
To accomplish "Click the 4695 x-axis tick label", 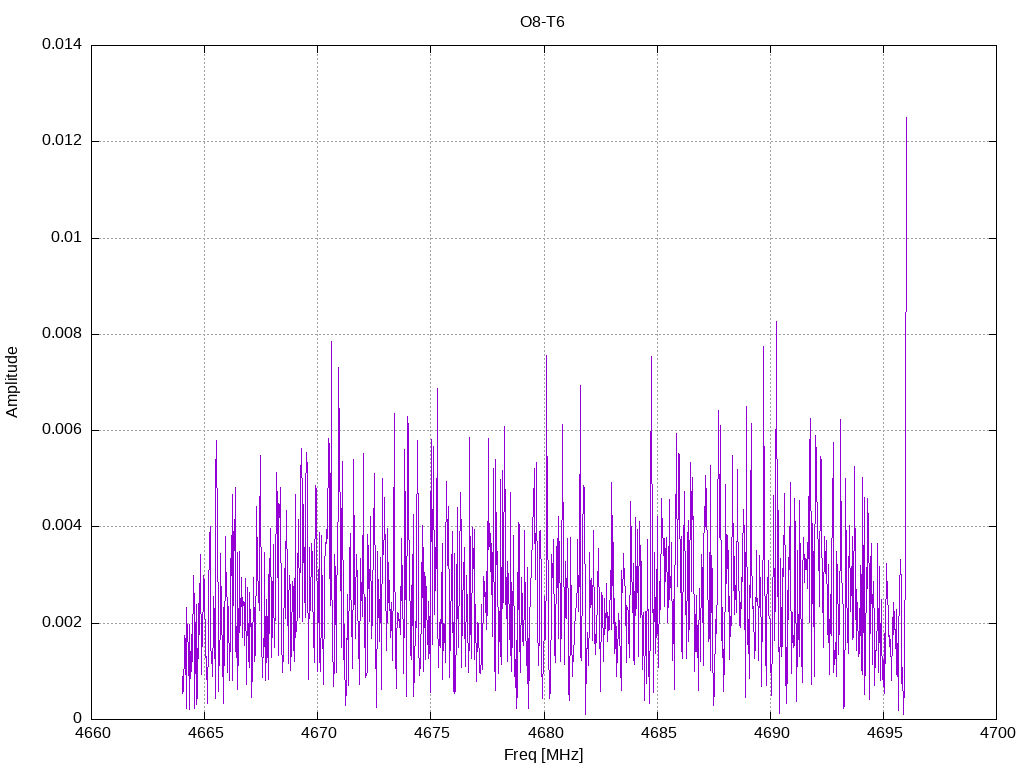I will click(884, 733).
